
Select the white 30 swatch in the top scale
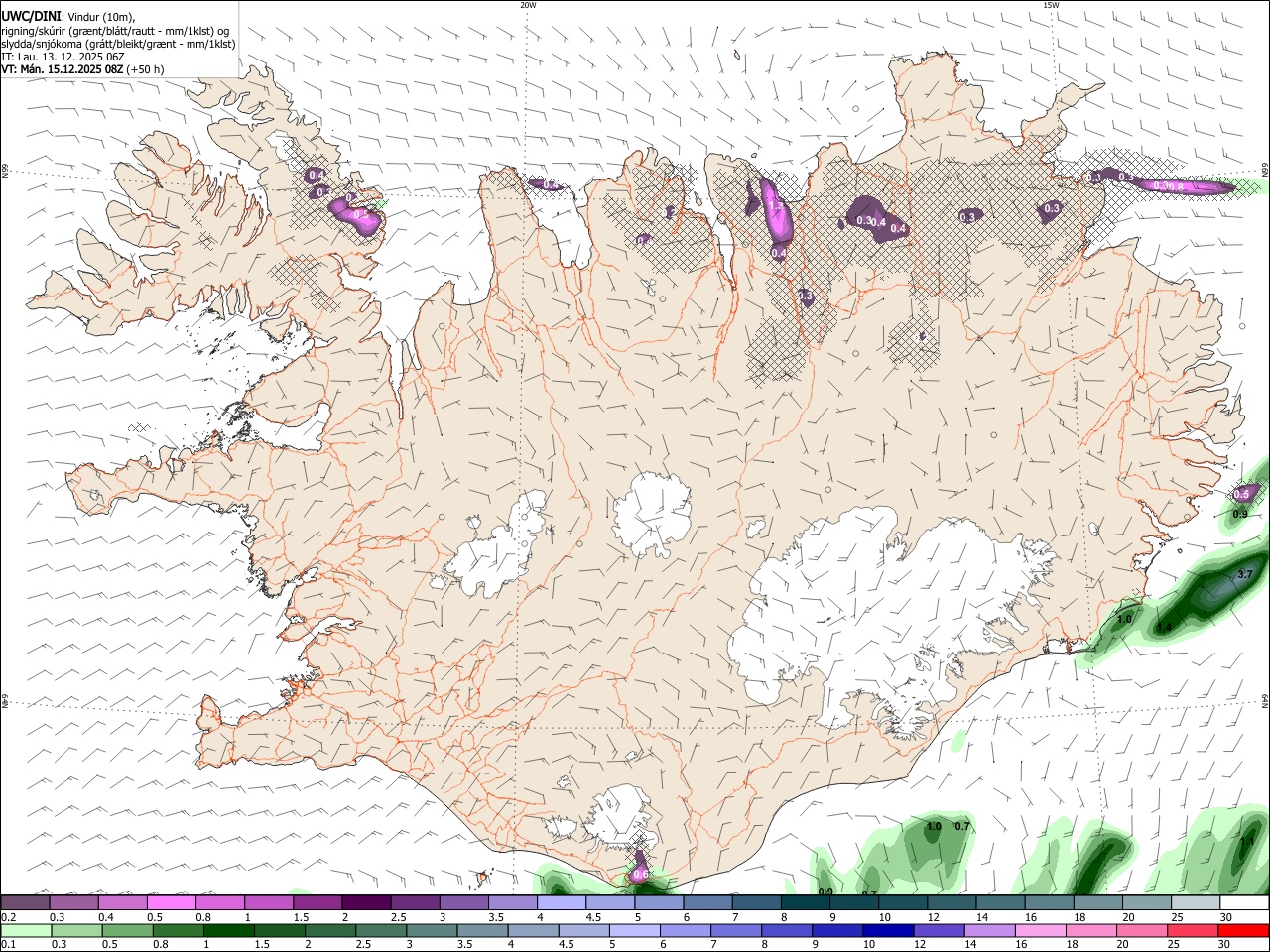point(1244,903)
